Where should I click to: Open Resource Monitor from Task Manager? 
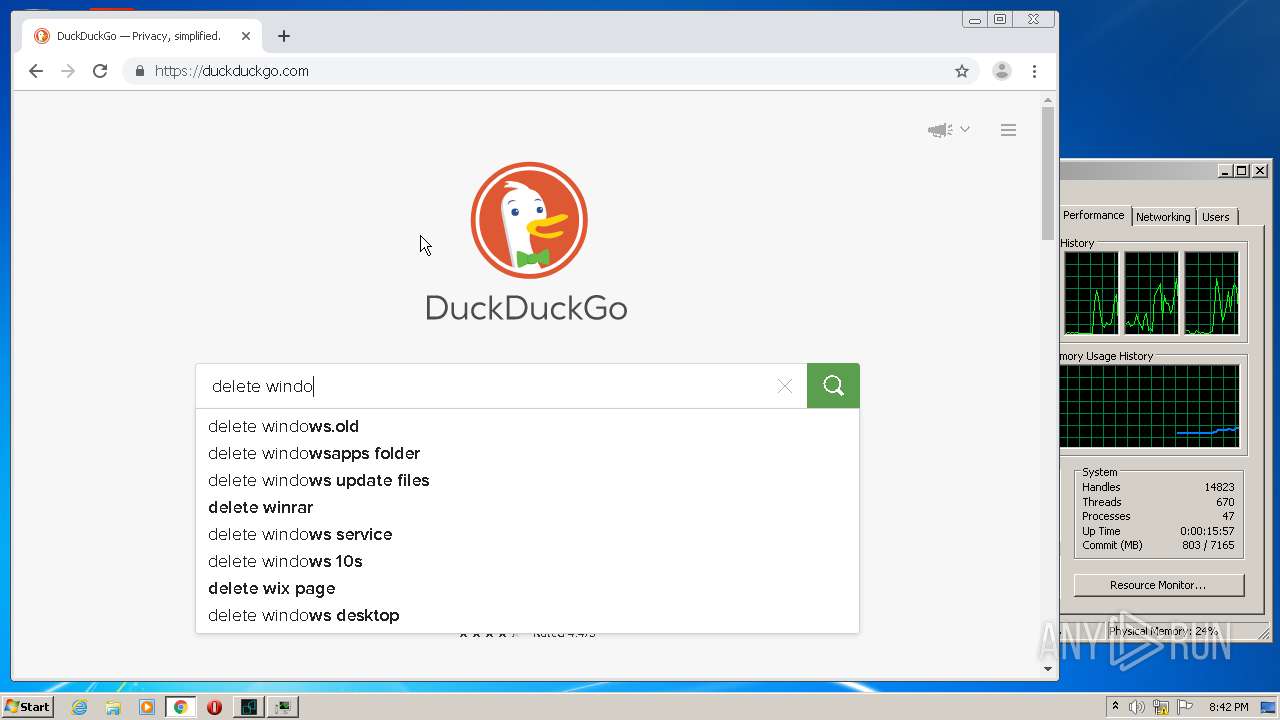point(1158,585)
